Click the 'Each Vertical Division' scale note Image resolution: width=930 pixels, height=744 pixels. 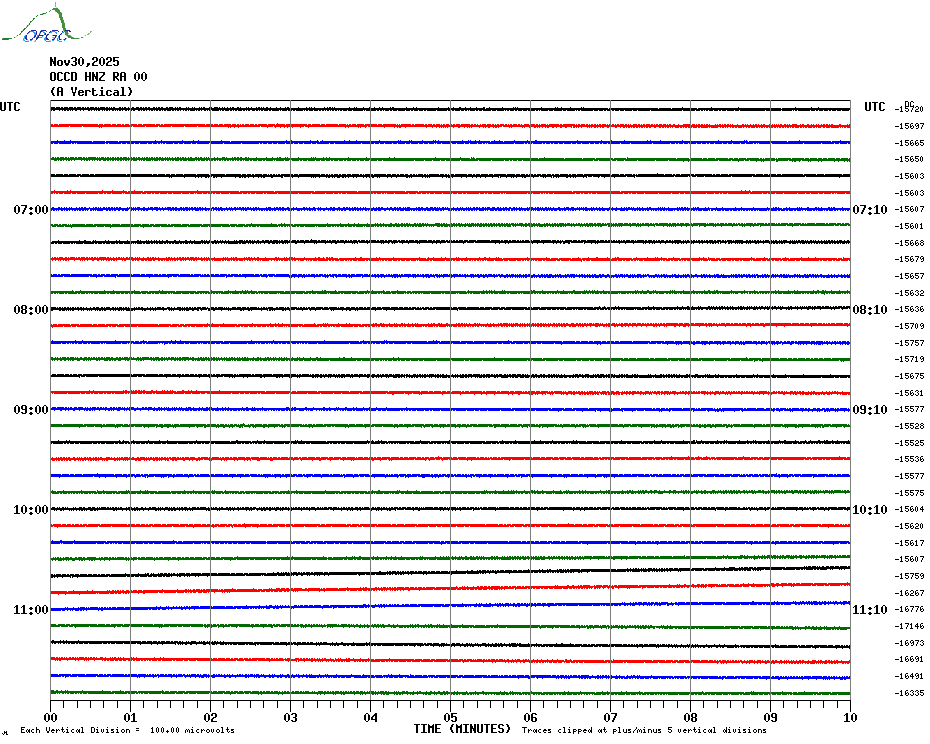tap(127, 730)
